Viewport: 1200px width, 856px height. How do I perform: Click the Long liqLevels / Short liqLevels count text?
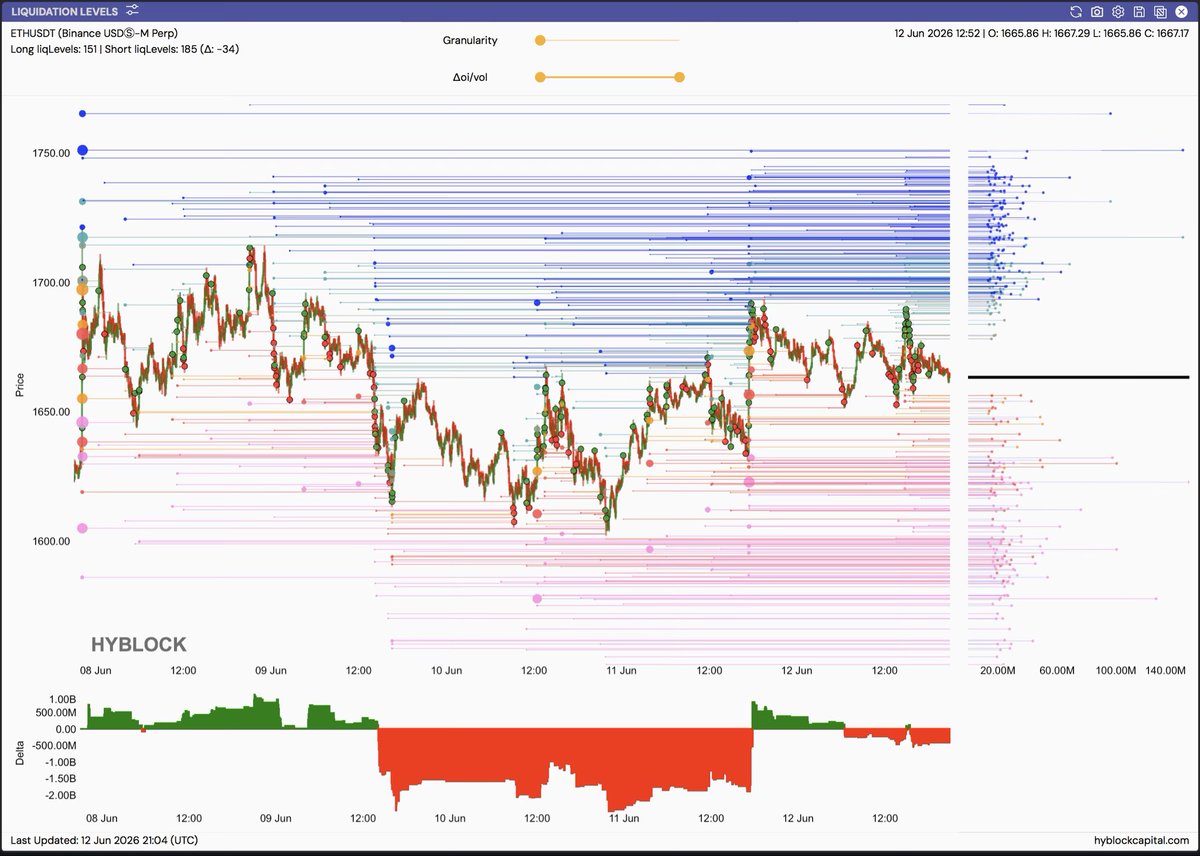tap(125, 49)
